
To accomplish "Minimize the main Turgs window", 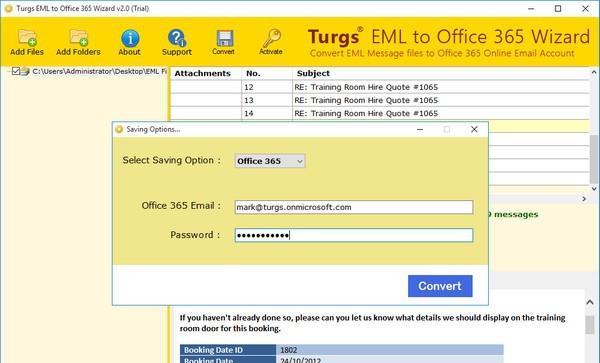I will [x=531, y=8].
